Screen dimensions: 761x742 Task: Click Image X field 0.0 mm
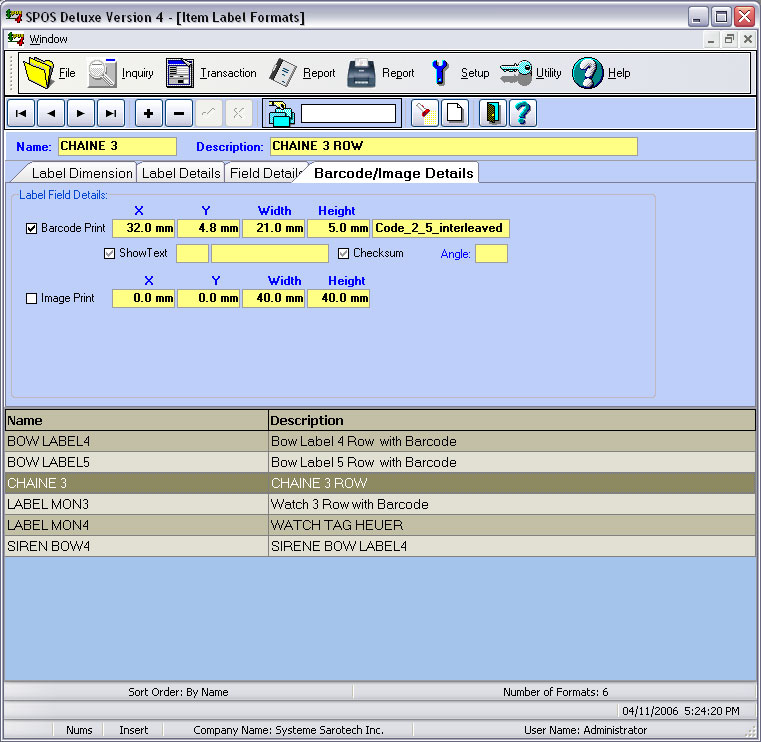(x=144, y=298)
